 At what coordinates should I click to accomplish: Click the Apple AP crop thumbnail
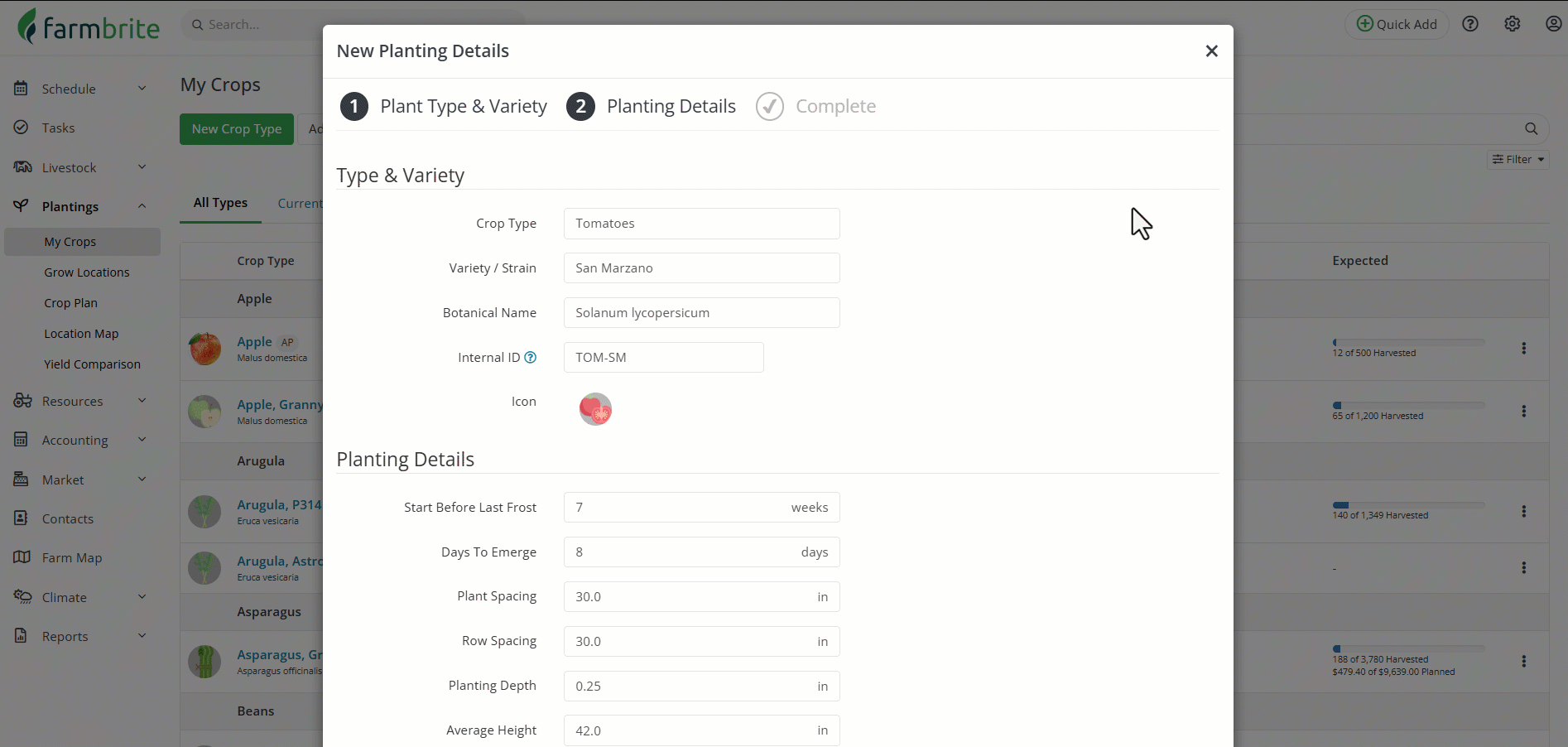pos(204,349)
